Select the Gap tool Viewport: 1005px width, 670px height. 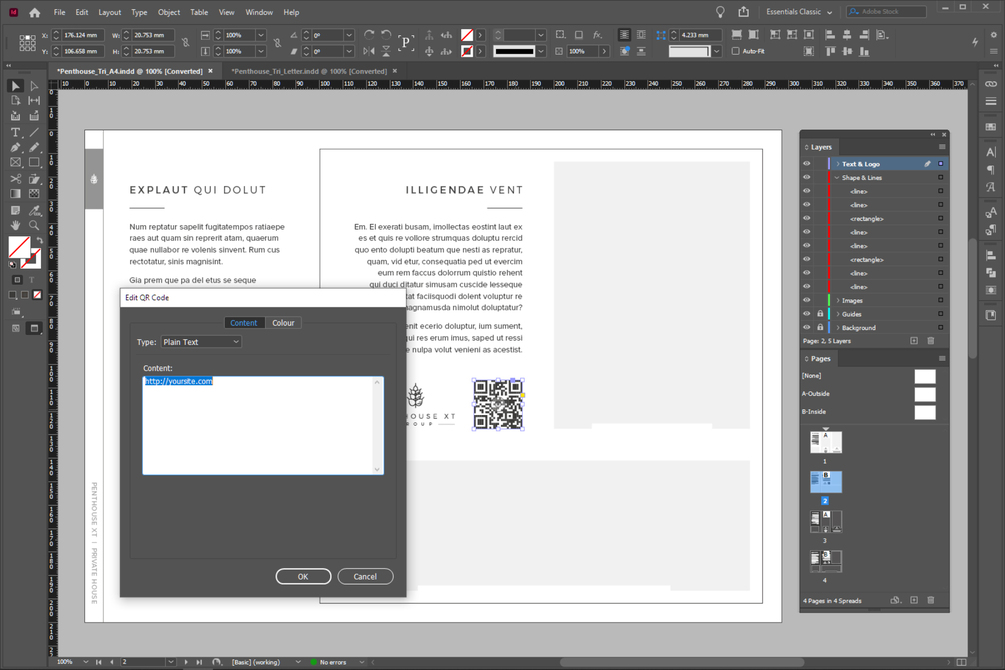coord(34,101)
